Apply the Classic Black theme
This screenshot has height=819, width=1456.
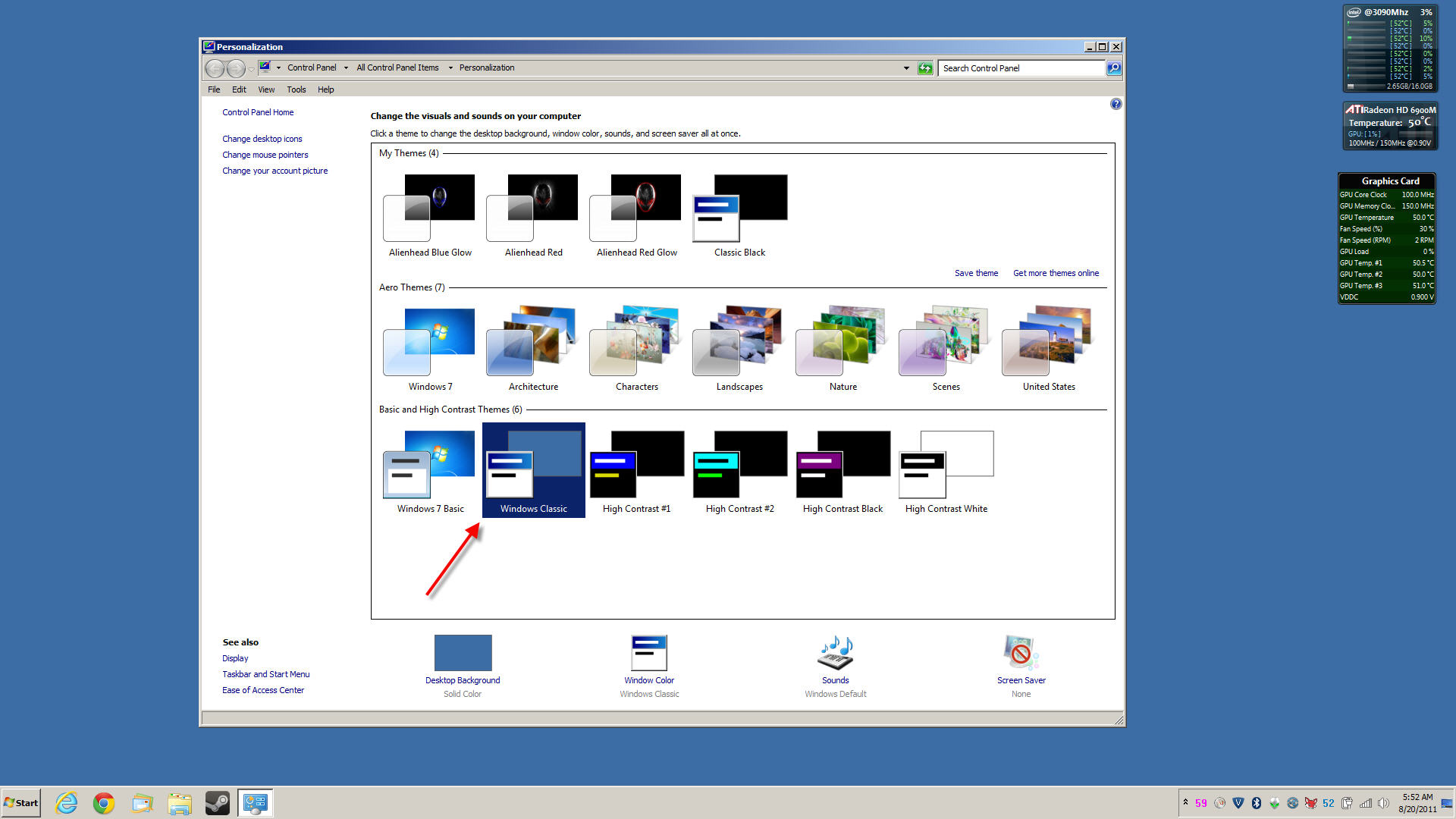(x=739, y=215)
